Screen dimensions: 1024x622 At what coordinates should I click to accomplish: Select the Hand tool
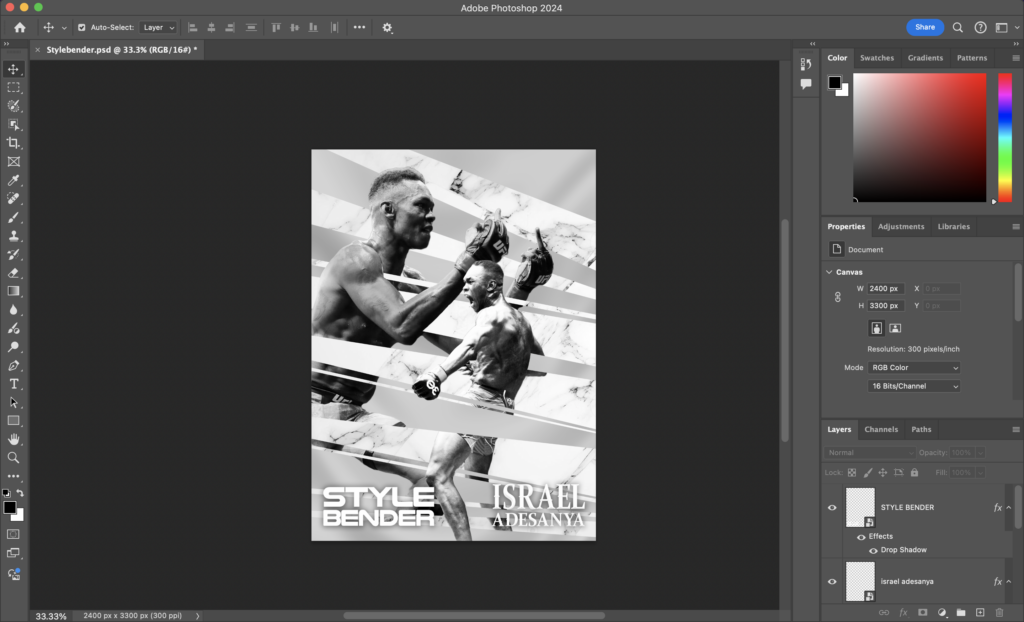point(13,439)
